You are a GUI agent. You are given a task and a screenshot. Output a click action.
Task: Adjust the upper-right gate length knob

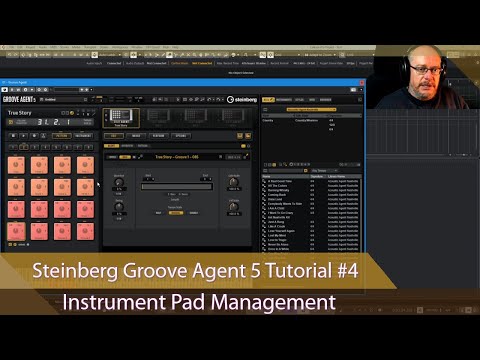click(234, 182)
